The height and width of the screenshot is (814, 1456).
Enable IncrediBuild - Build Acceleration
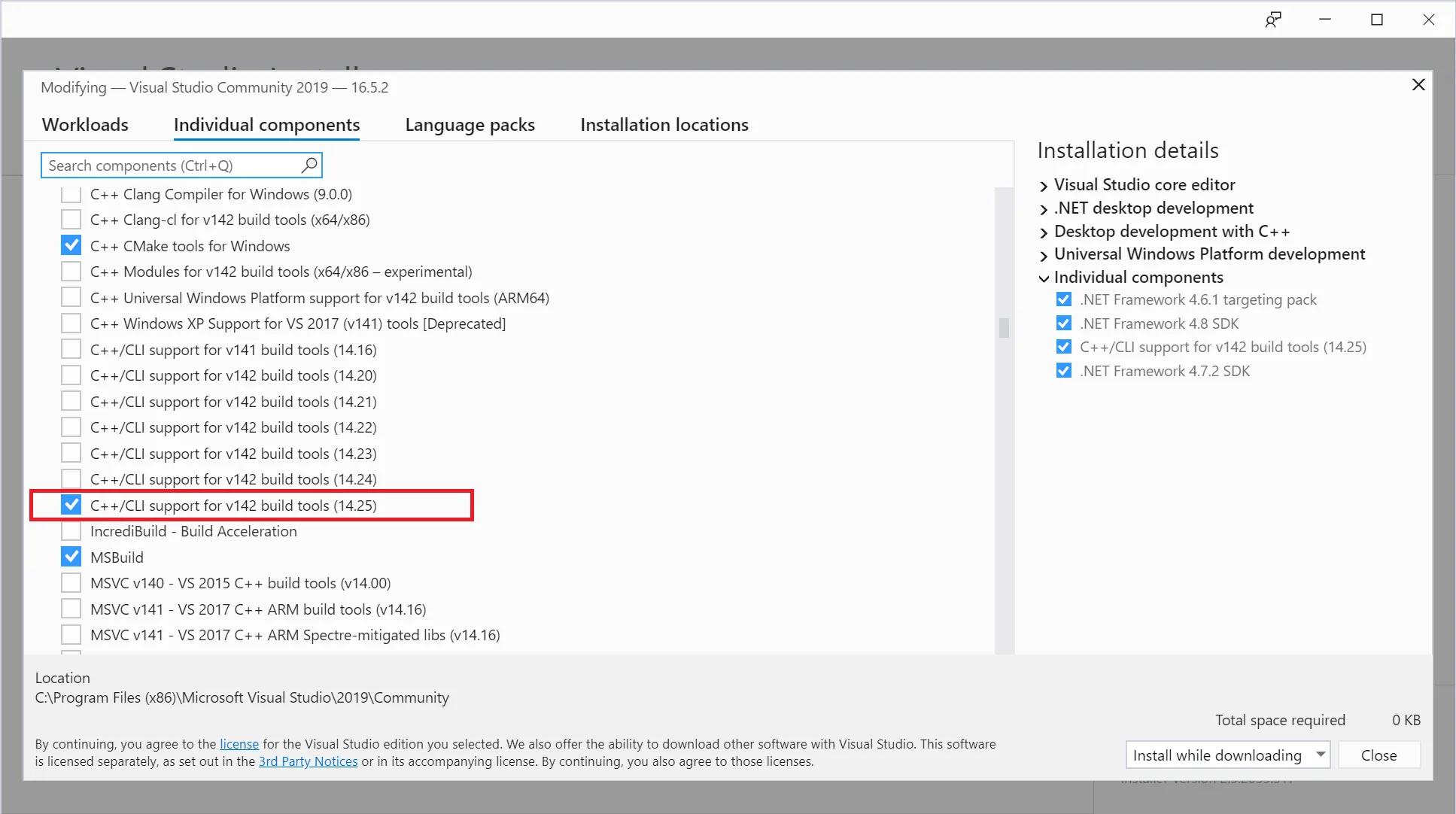coord(71,531)
